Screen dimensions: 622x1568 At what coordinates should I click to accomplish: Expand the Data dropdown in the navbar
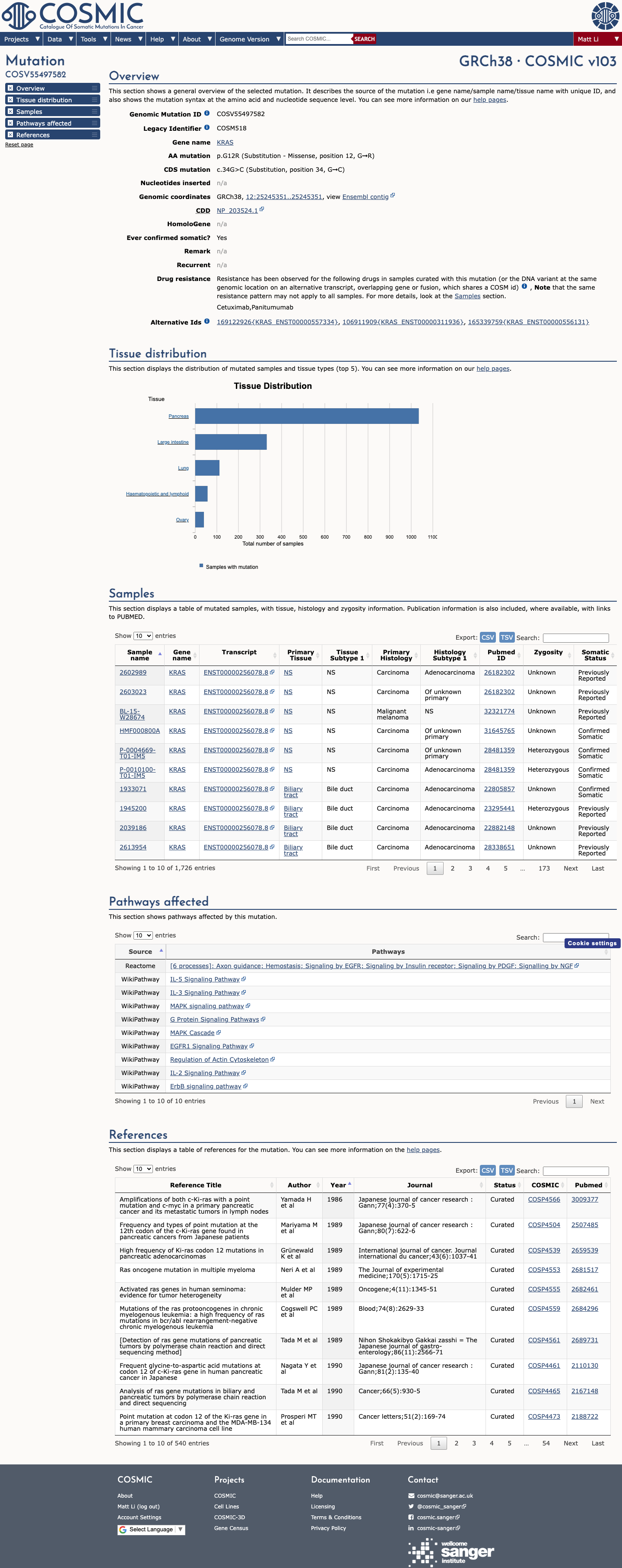point(60,39)
